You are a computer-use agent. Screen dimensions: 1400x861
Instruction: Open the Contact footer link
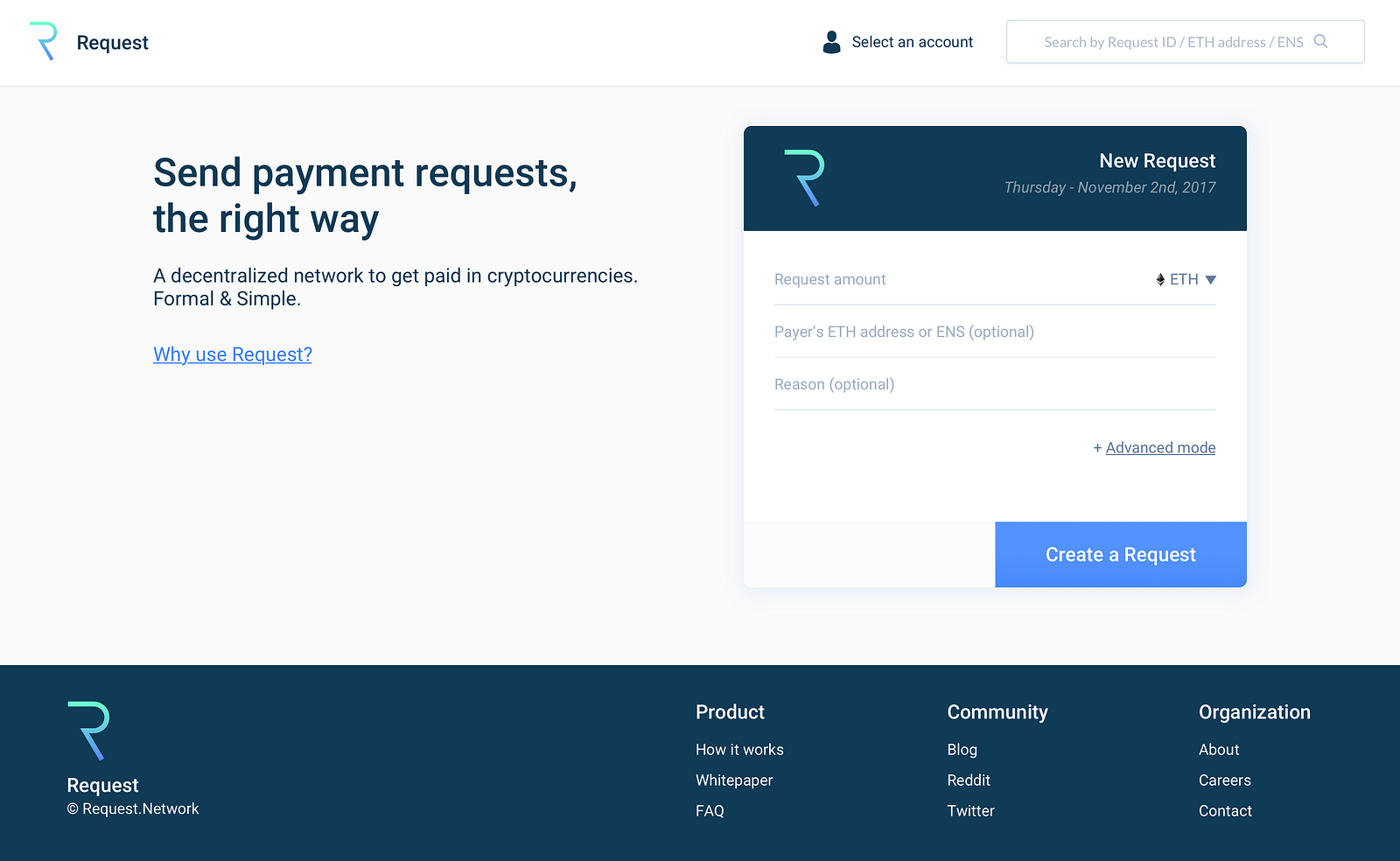tap(1225, 811)
